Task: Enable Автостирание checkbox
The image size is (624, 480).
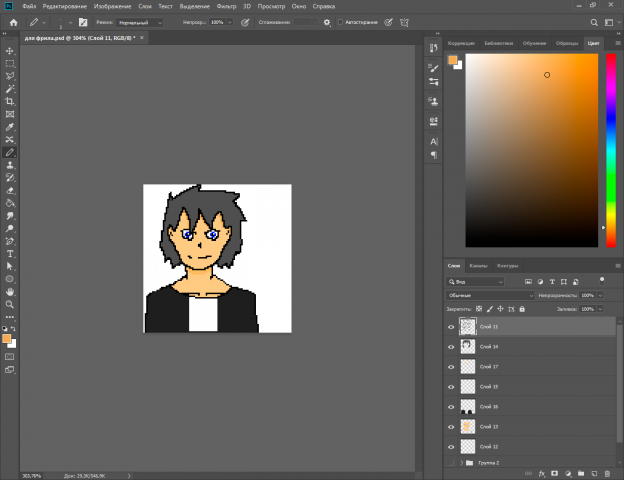Action: [340, 22]
